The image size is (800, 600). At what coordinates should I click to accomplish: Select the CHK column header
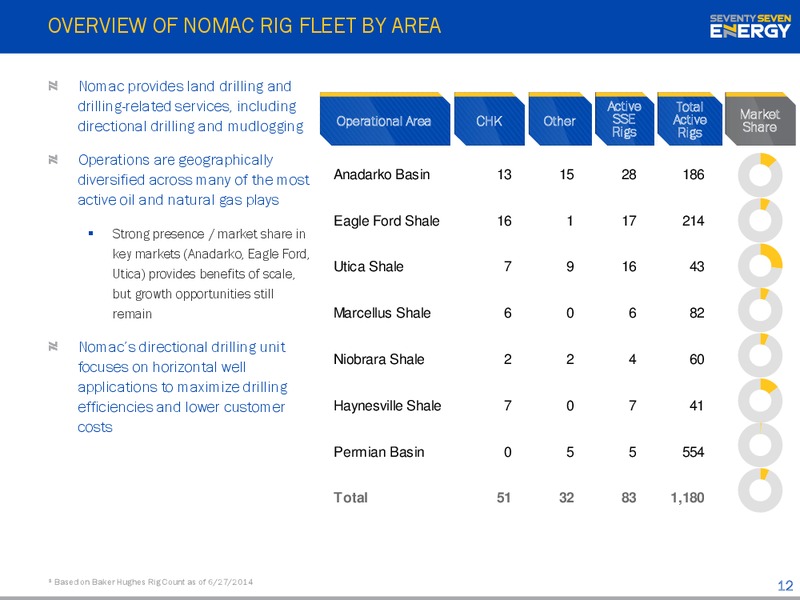[489, 119]
